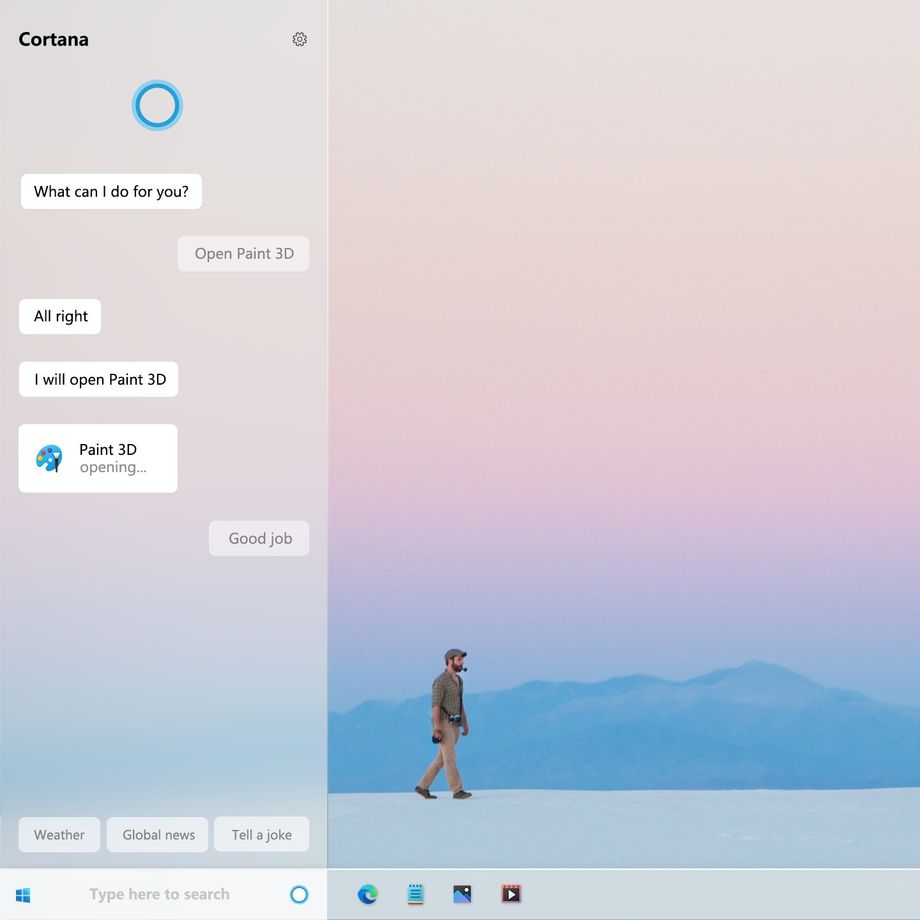Select the "Open Paint 3D" user message
Screen dimensions: 920x920
[x=243, y=253]
